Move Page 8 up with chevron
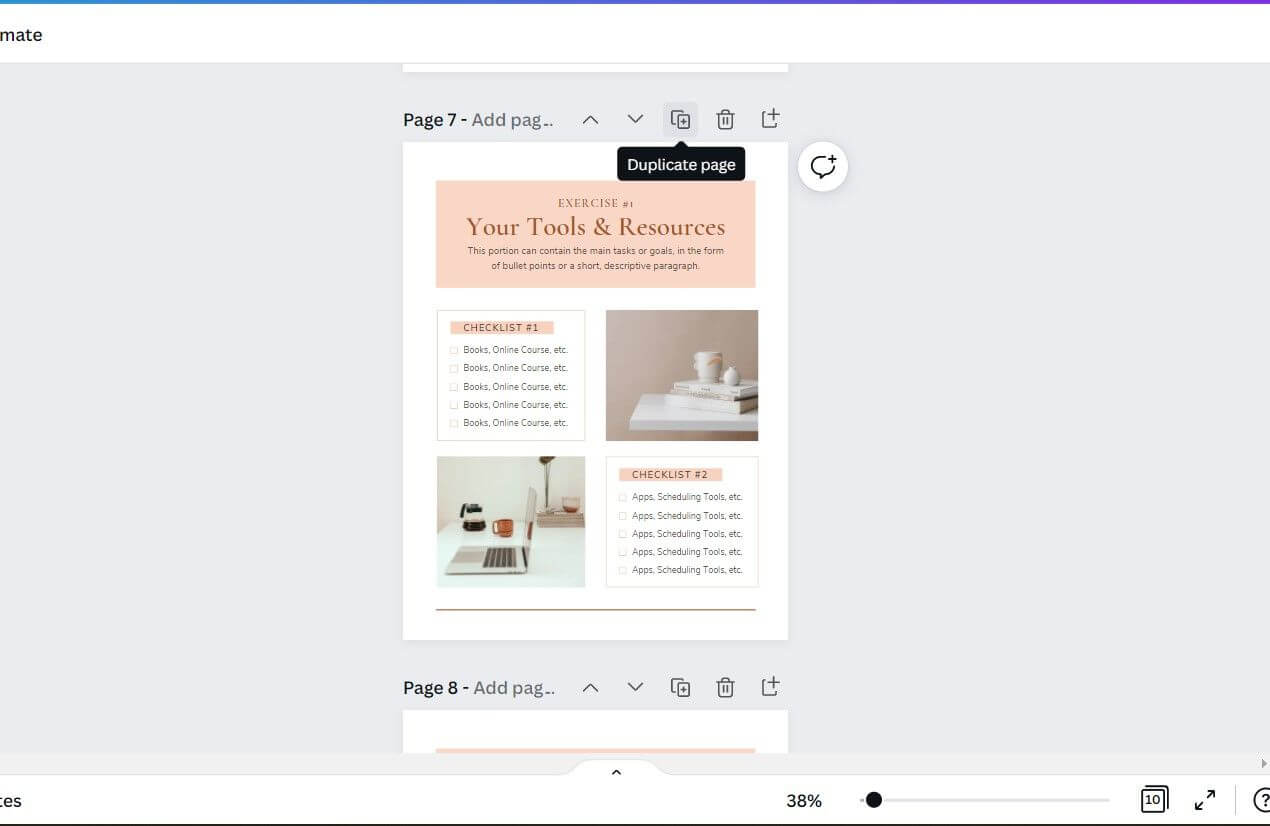The height and width of the screenshot is (826, 1270). click(x=590, y=688)
